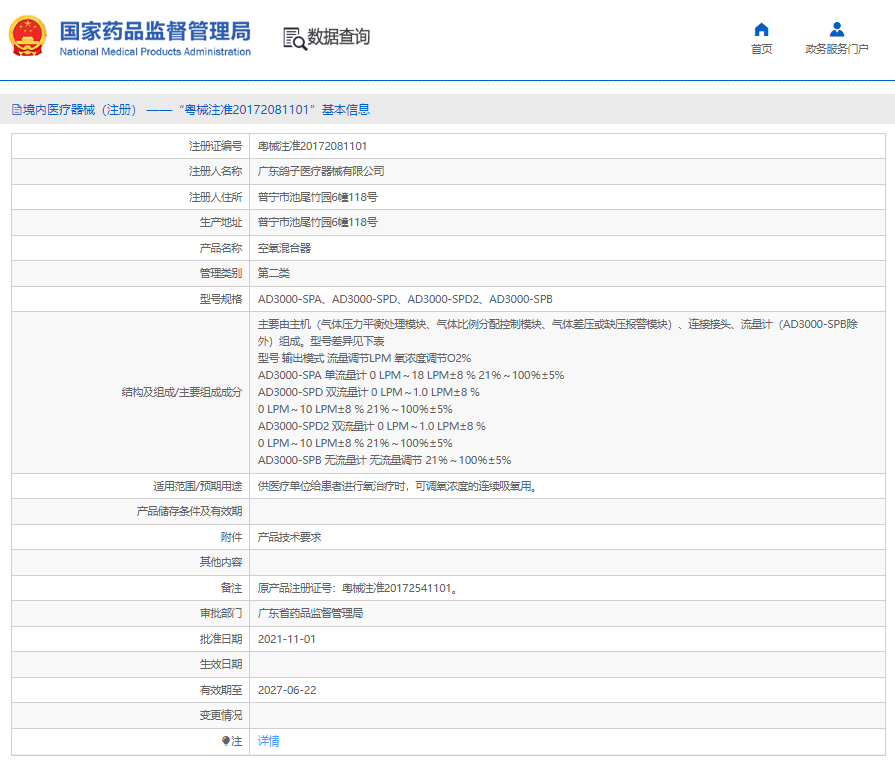Viewport: 895px width, 765px height.
Task: Click expiry date 2027-06-22
Action: (287, 690)
